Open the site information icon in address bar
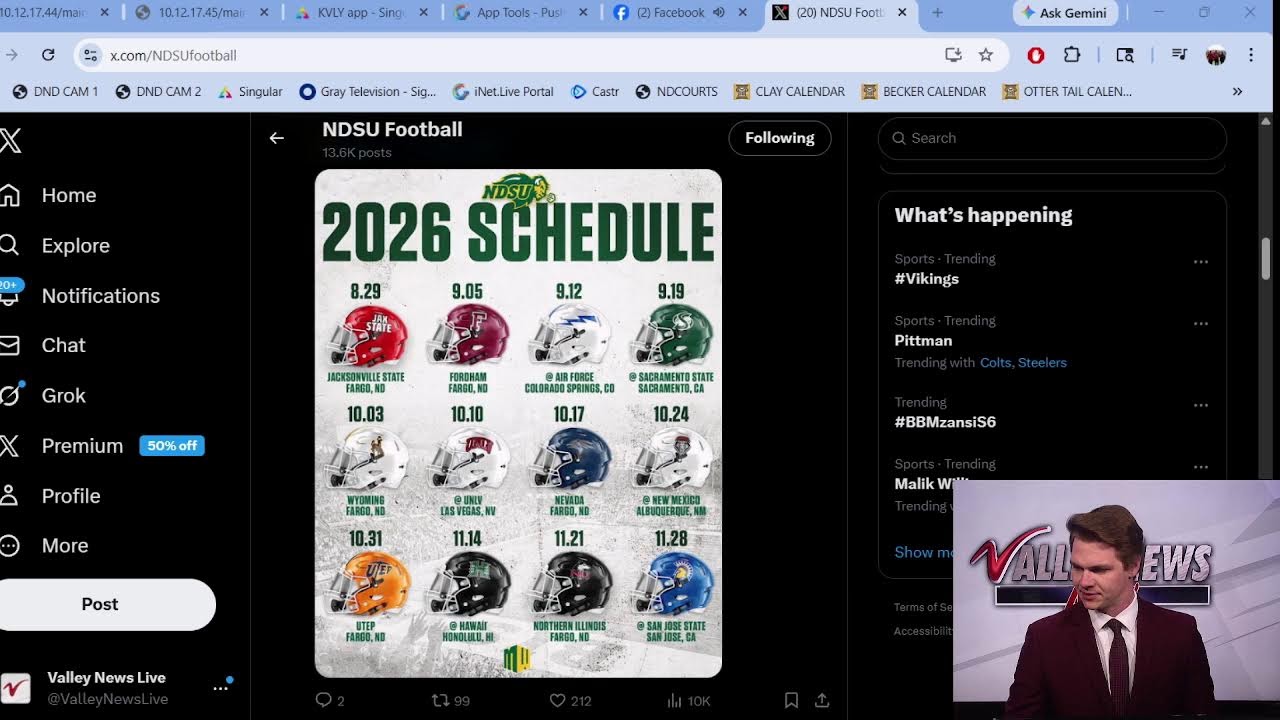 click(x=90, y=55)
